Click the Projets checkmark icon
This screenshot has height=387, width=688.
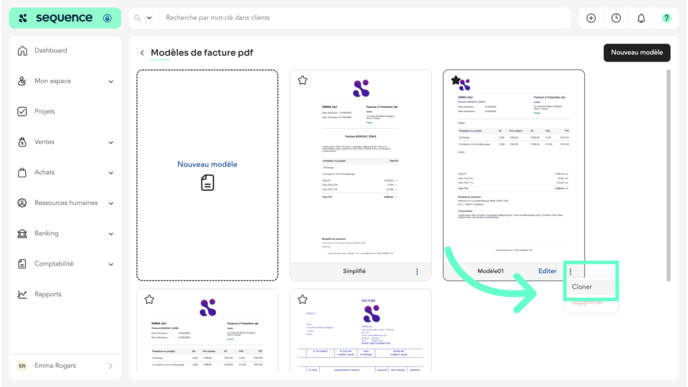(22, 111)
